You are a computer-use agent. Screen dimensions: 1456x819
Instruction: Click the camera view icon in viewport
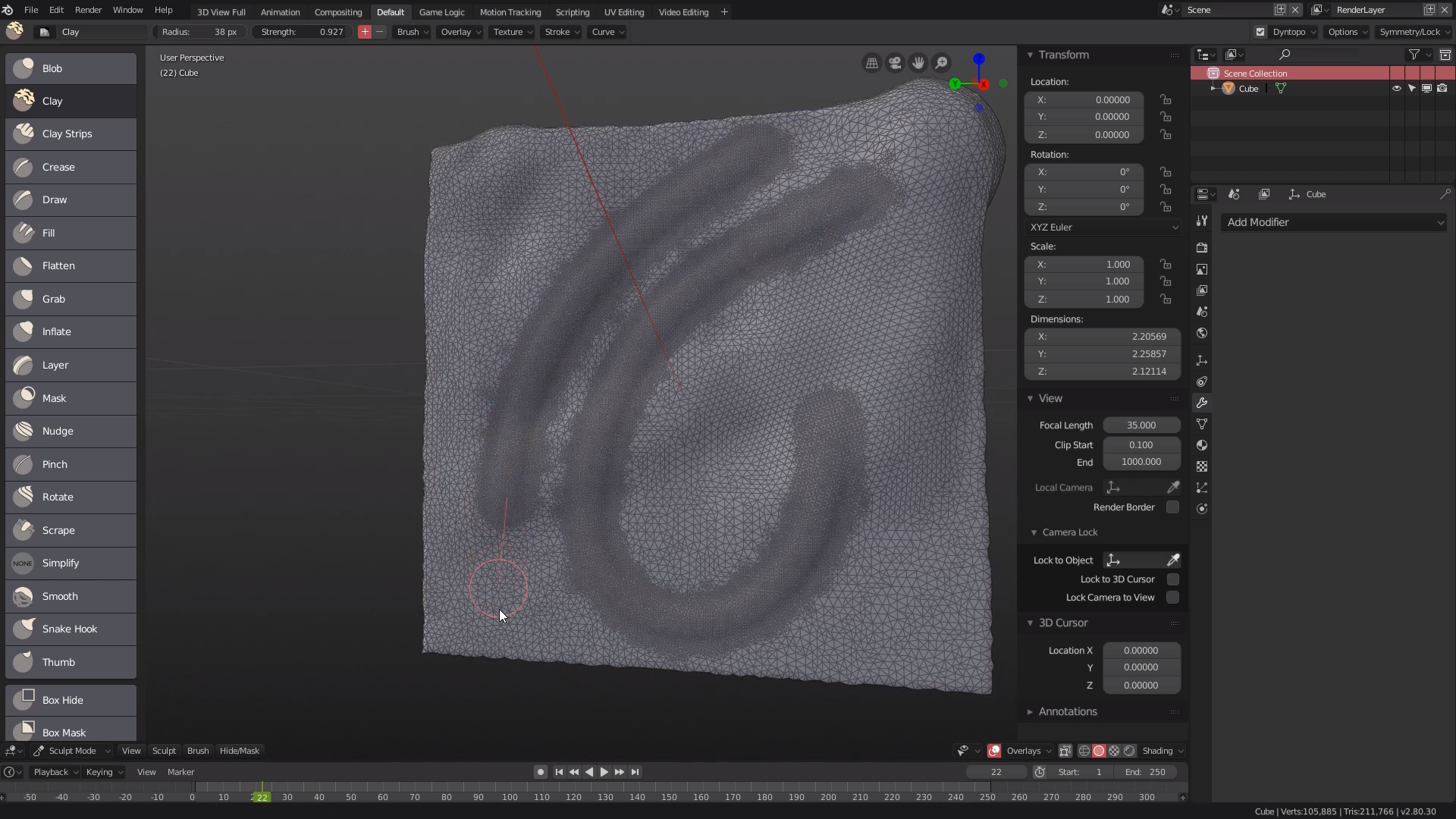(x=895, y=63)
